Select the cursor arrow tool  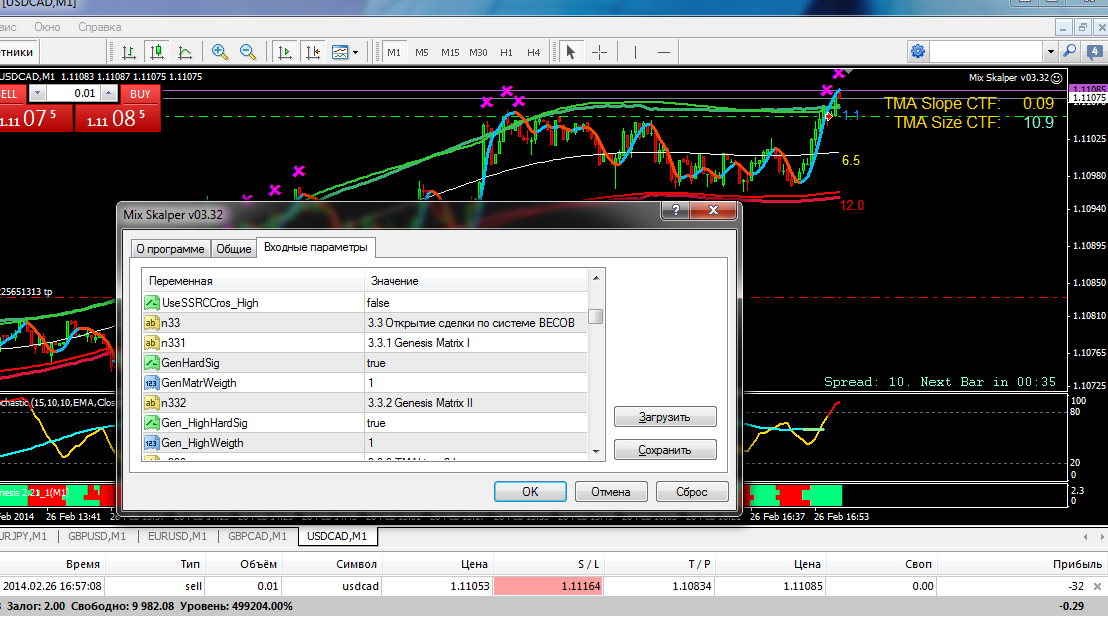point(571,52)
